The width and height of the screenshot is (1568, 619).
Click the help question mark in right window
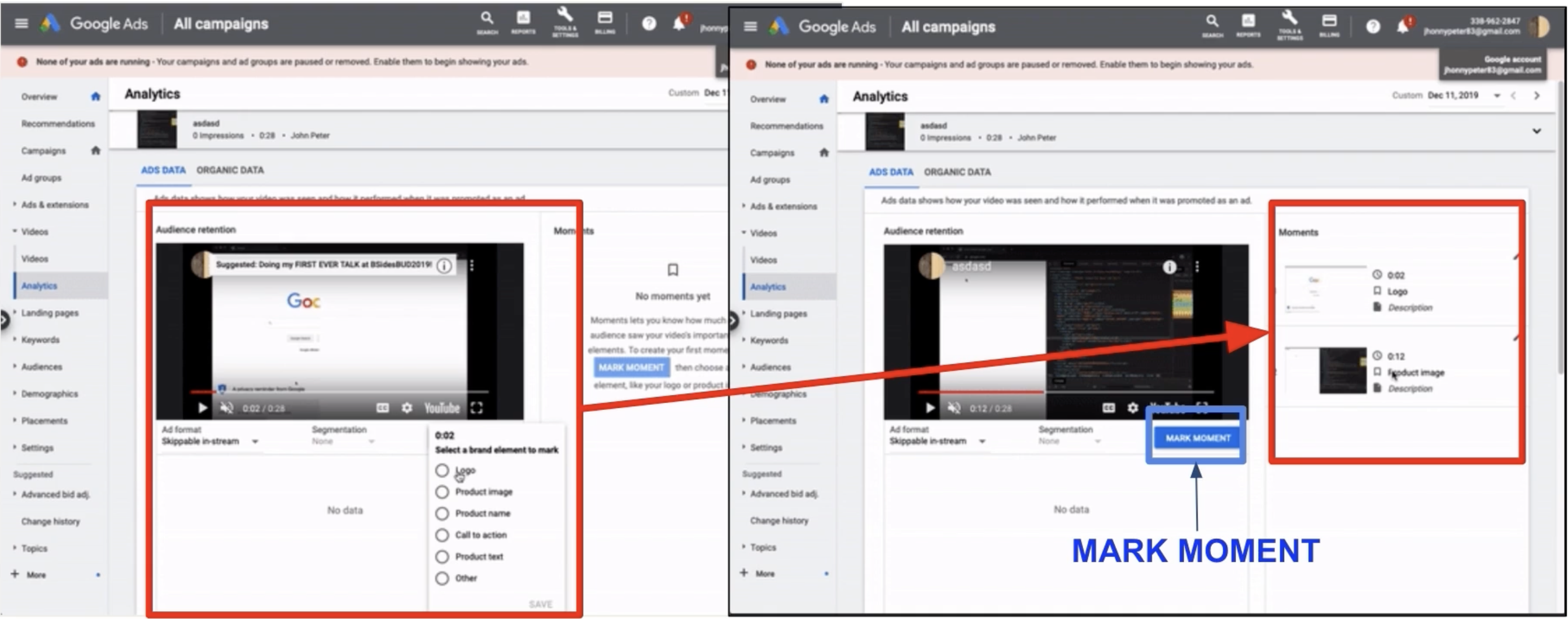[1373, 26]
